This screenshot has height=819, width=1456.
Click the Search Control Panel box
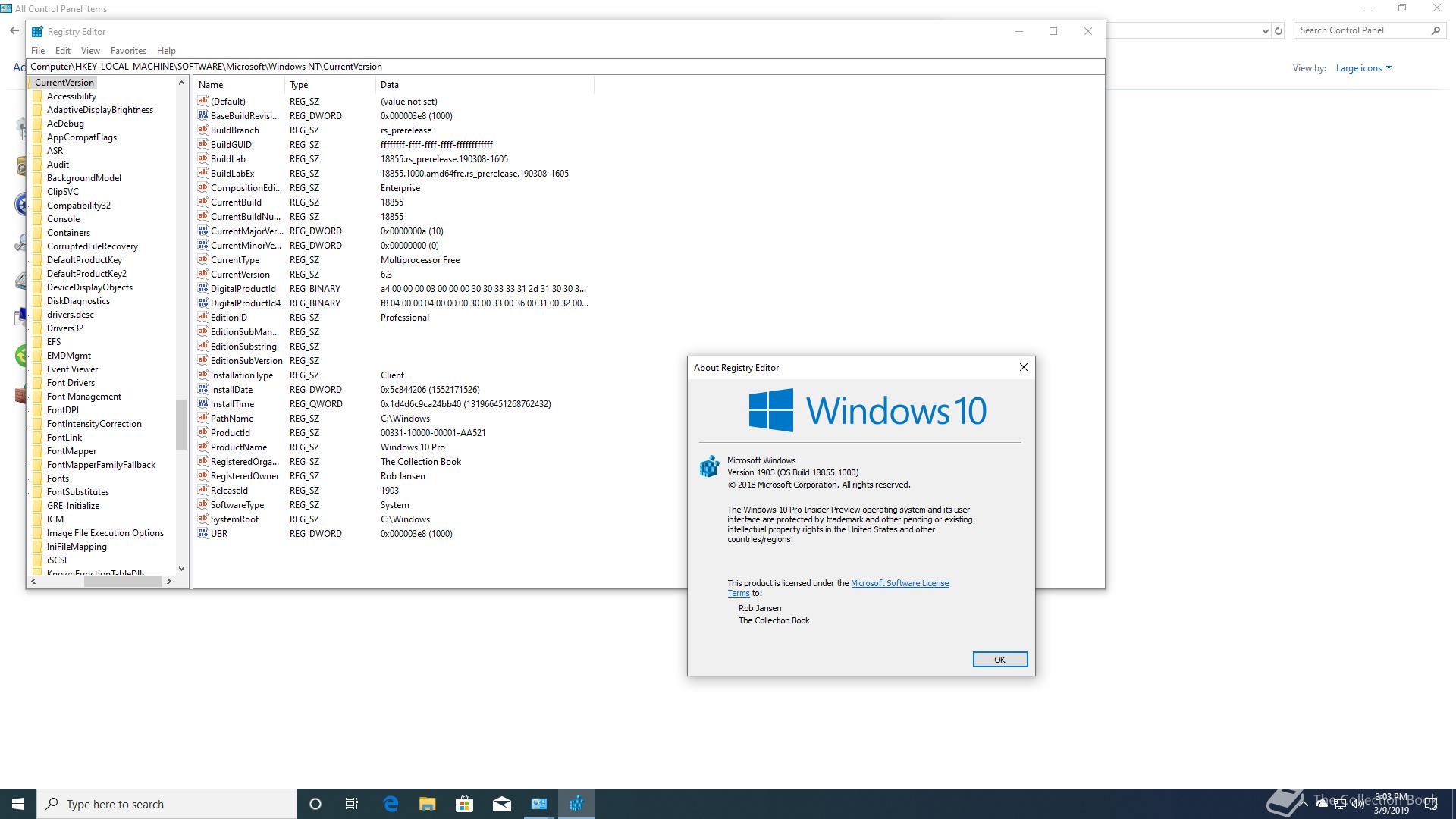(1369, 30)
